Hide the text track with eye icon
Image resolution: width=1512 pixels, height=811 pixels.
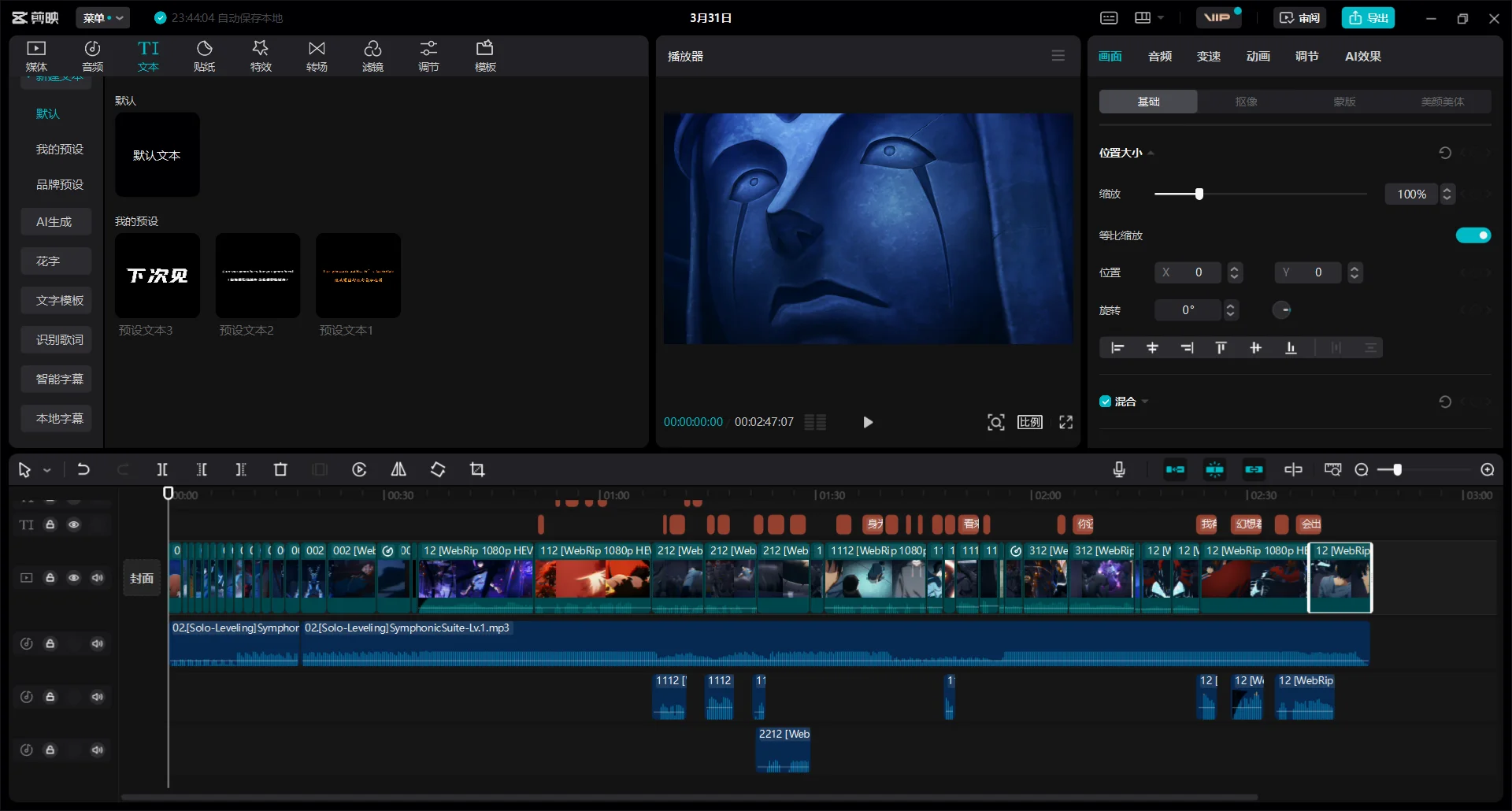coord(74,524)
